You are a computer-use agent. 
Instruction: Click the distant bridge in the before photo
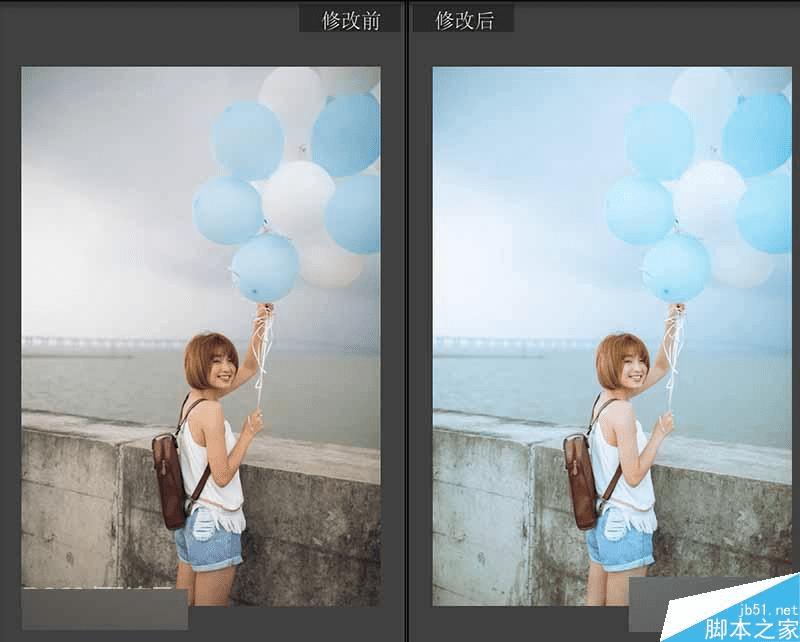[102, 343]
